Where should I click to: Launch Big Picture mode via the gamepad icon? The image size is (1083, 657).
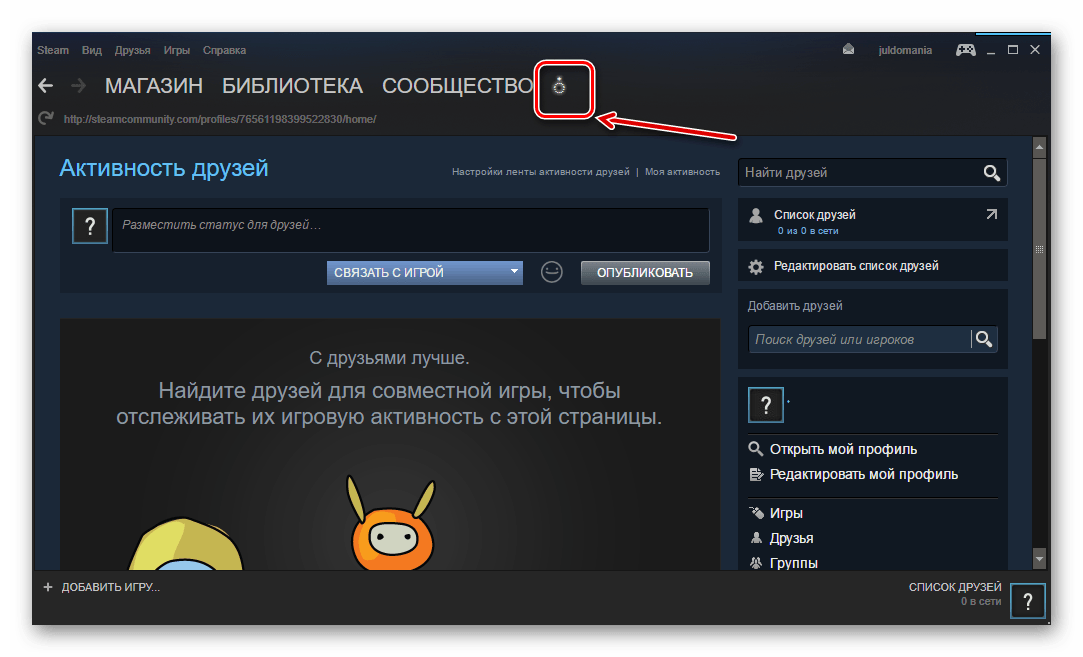(966, 50)
